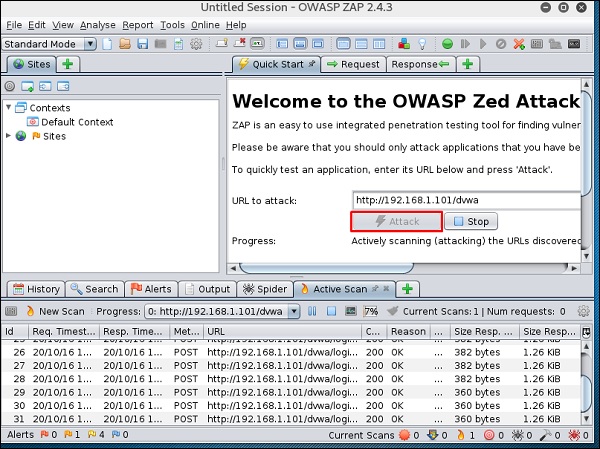Click the broom icon to clean completed scans
The image size is (600, 449).
click(392, 311)
